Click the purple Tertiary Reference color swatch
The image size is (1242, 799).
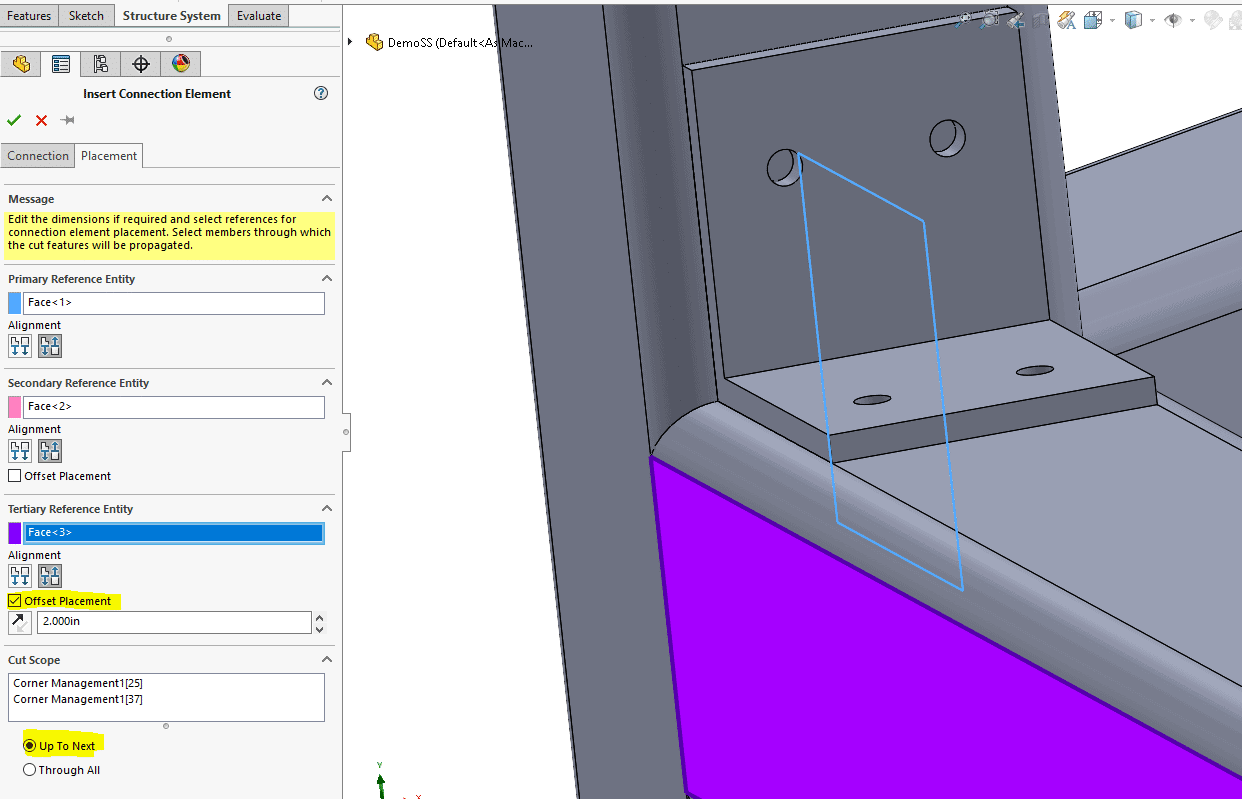point(14,533)
